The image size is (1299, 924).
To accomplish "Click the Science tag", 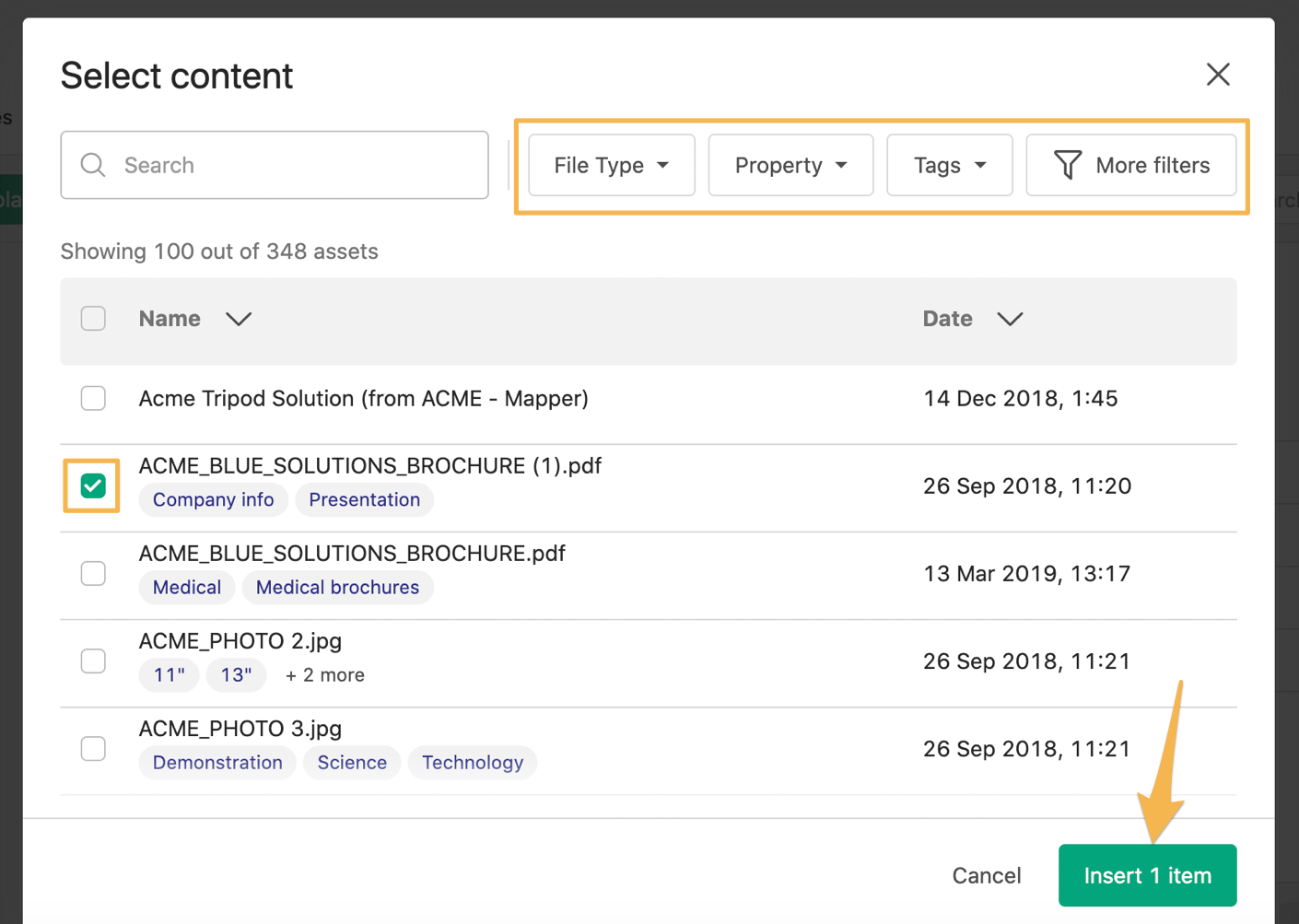I will 352,762.
